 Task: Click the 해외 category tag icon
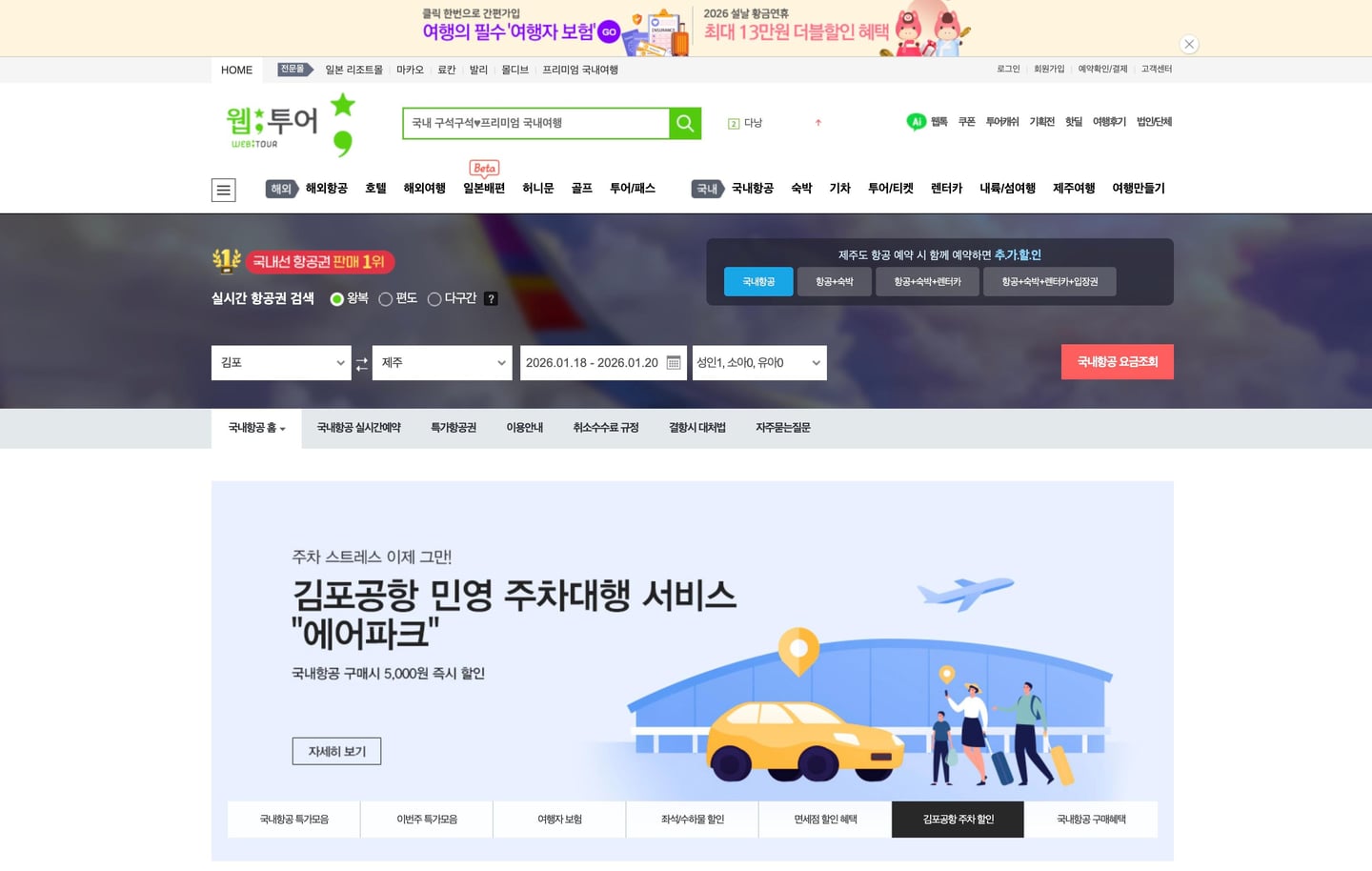pyautogui.click(x=282, y=189)
